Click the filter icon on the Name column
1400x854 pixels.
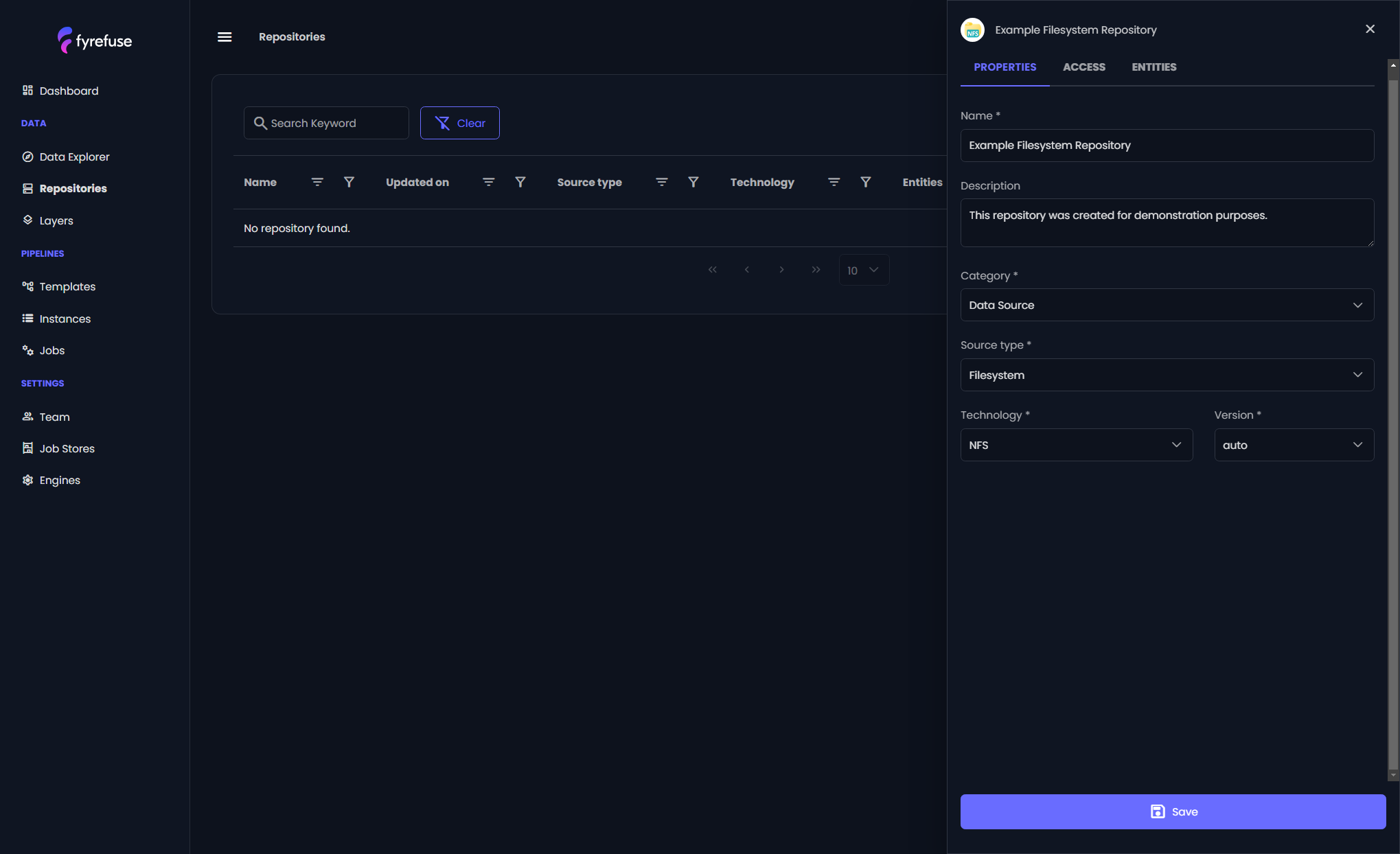349,182
